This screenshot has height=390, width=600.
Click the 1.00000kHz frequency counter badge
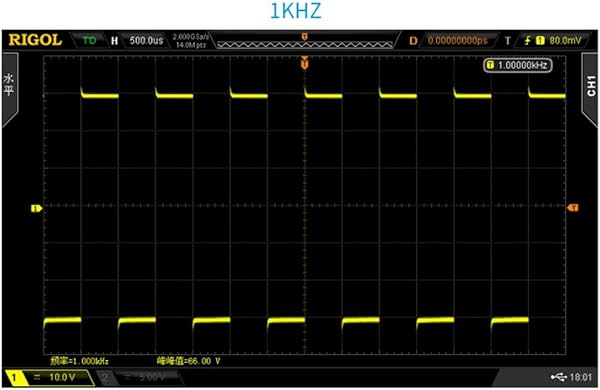pyautogui.click(x=518, y=65)
